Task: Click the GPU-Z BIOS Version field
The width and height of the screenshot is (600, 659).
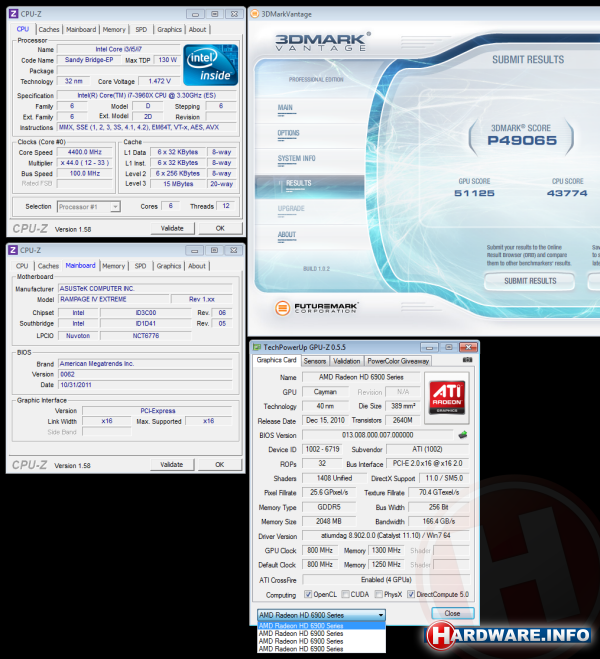Action: pos(378,435)
